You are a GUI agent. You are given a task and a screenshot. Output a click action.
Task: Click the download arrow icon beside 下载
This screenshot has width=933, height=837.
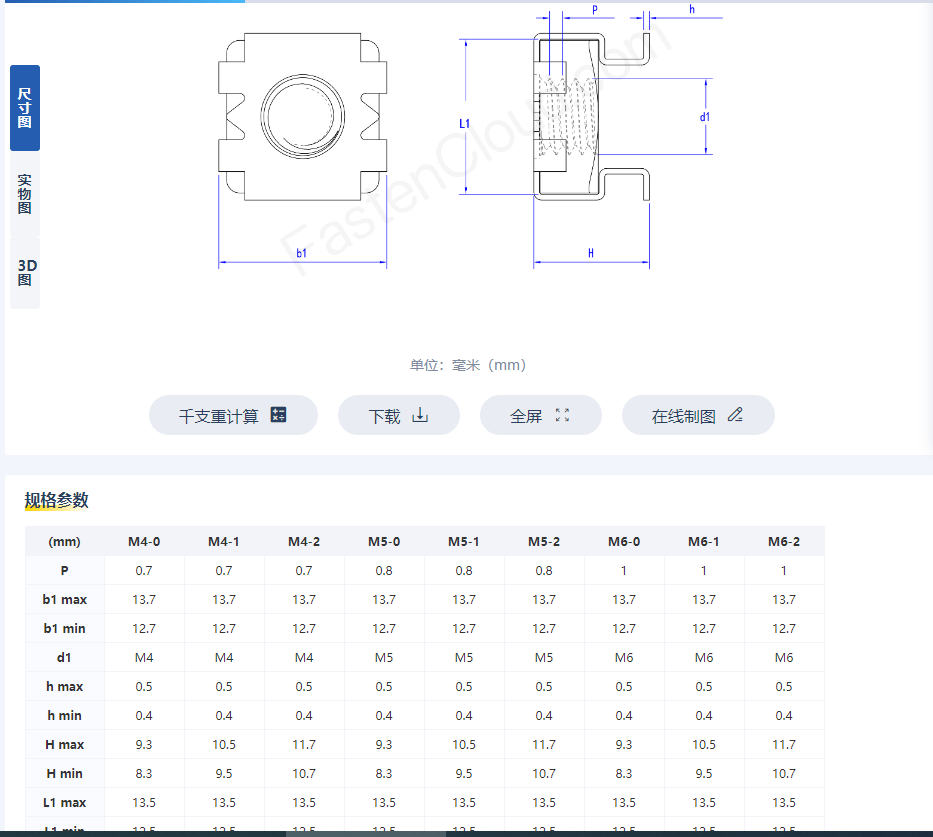(420, 415)
